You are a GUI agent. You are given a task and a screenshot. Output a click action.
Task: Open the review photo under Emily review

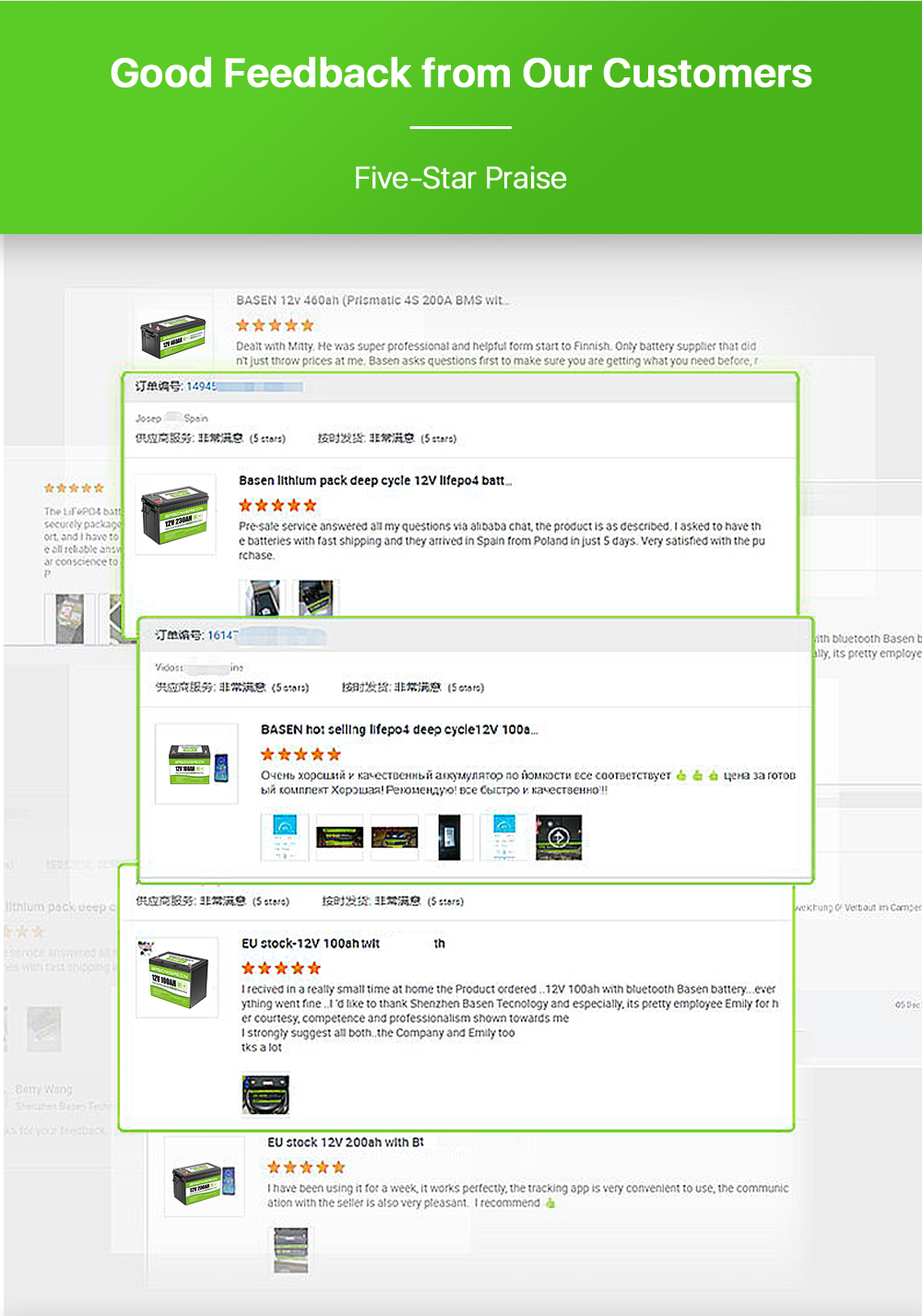[x=266, y=1095]
